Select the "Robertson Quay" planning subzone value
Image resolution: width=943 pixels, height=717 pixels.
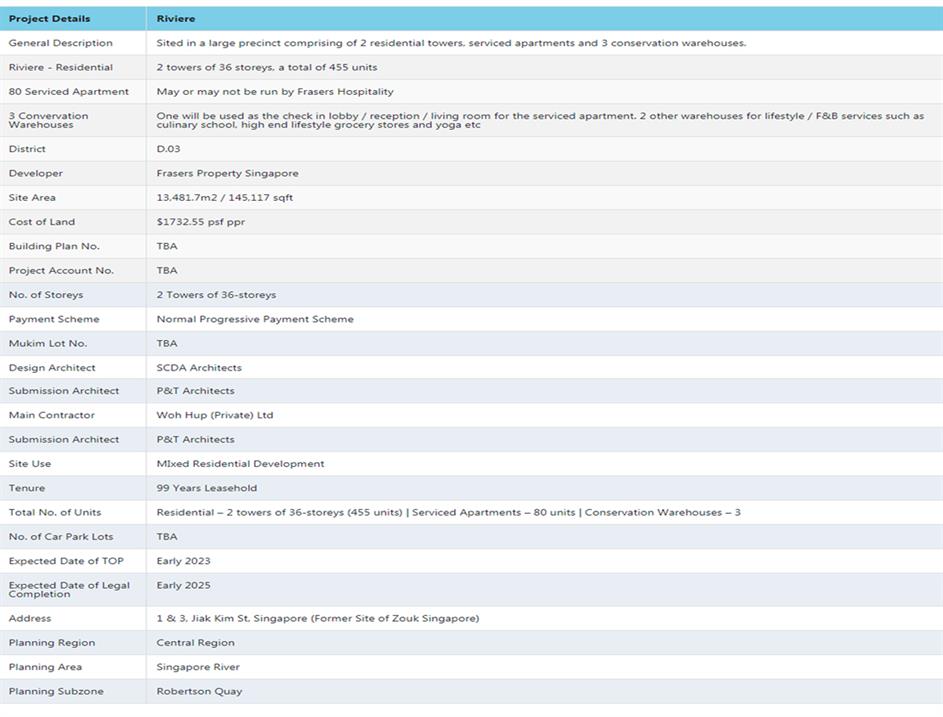199,692
